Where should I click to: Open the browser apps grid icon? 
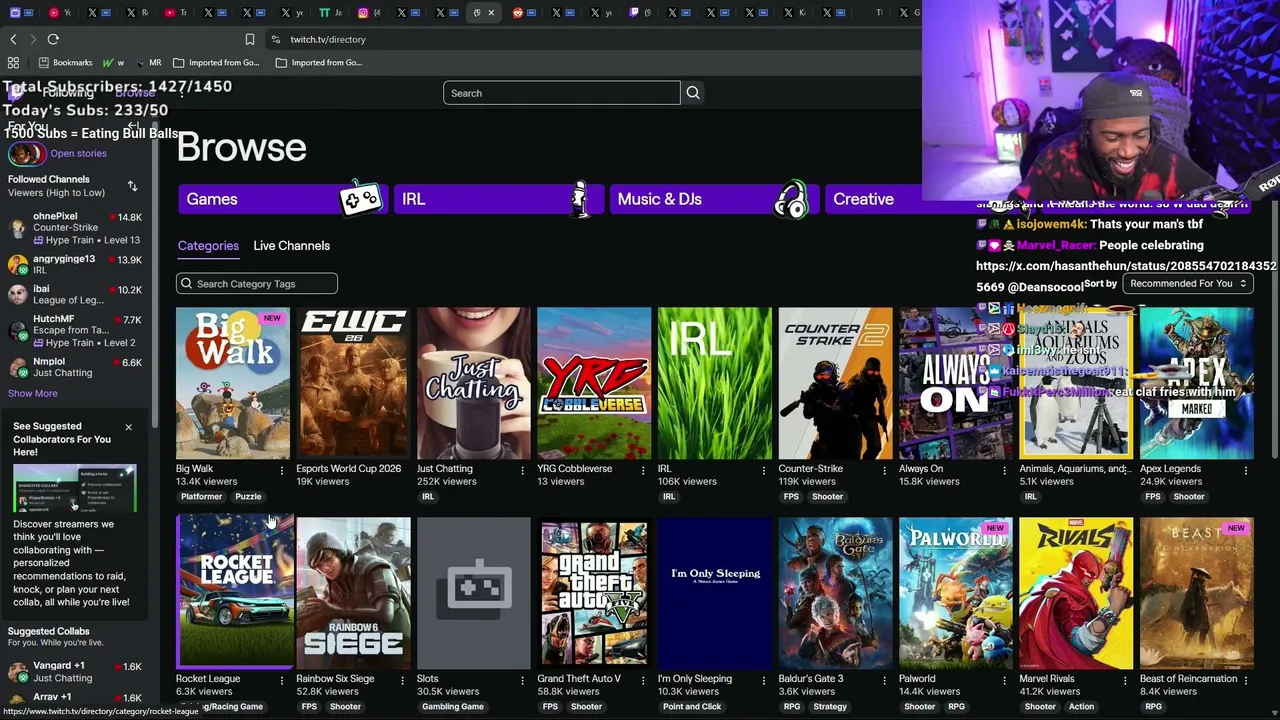(13, 62)
